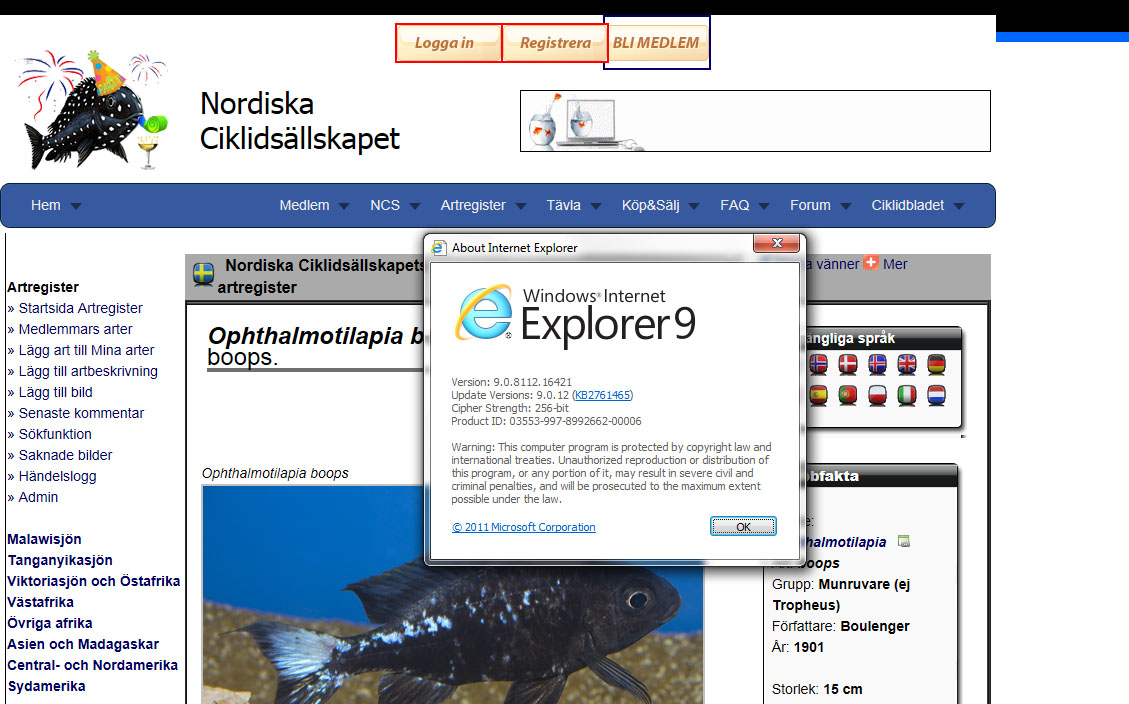Image resolution: width=1129 pixels, height=704 pixels.
Task: Click the Swedish flag icon beside artregister title
Action: [x=204, y=275]
